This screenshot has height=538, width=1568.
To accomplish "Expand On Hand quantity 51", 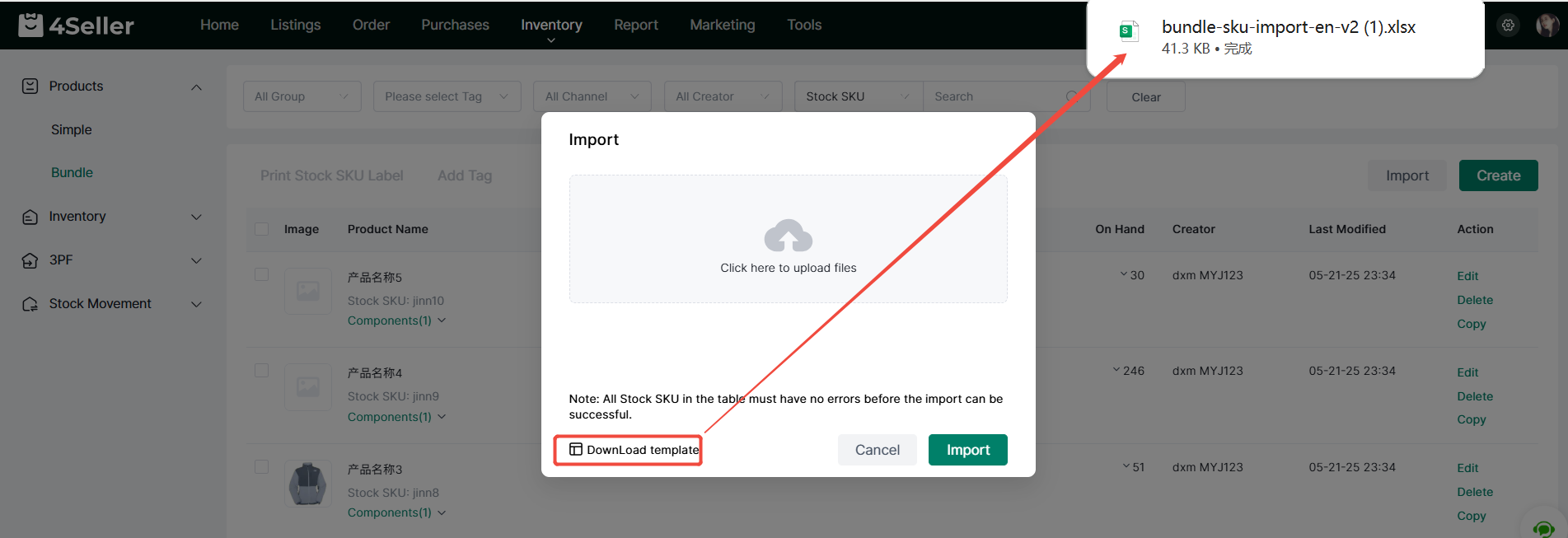I will pyautogui.click(x=1126, y=466).
